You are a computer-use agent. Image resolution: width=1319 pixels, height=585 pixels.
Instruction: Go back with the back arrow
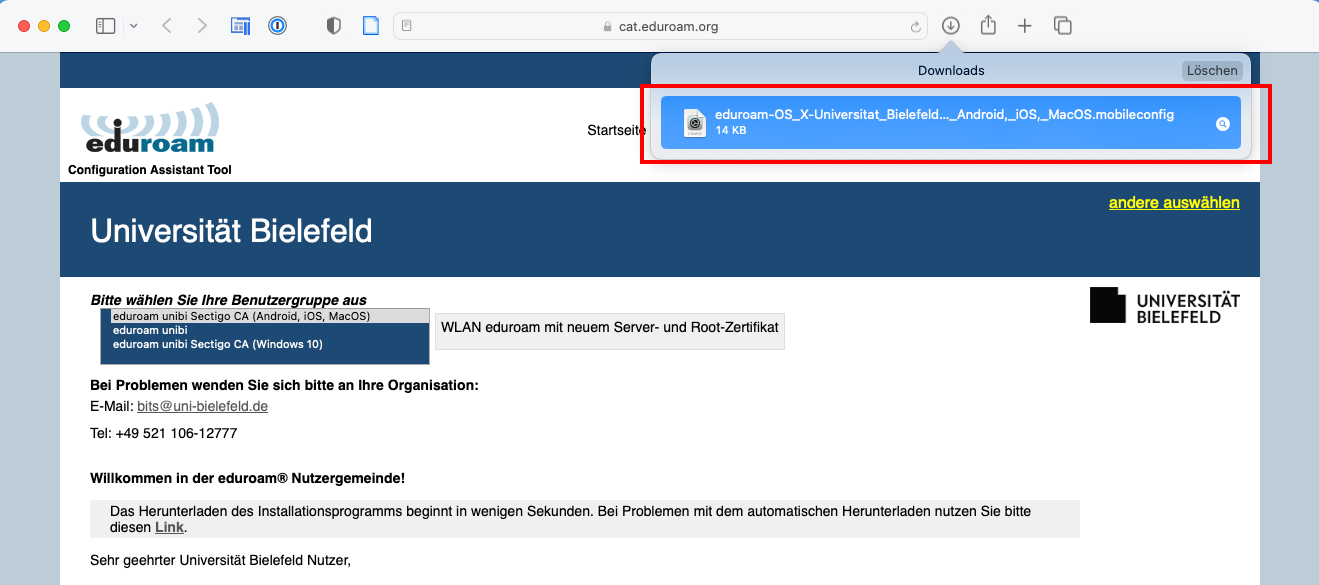pyautogui.click(x=167, y=27)
